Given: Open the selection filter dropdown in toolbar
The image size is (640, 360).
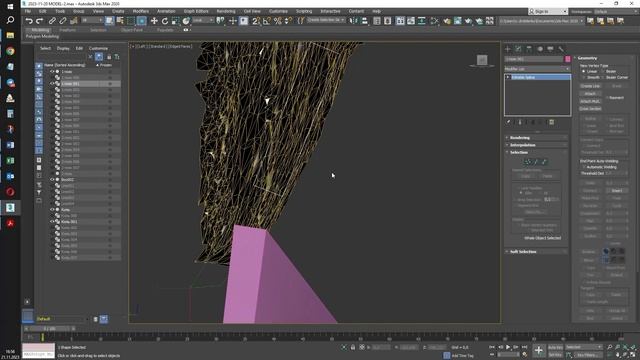Looking at the screenshot, I should (92, 20).
